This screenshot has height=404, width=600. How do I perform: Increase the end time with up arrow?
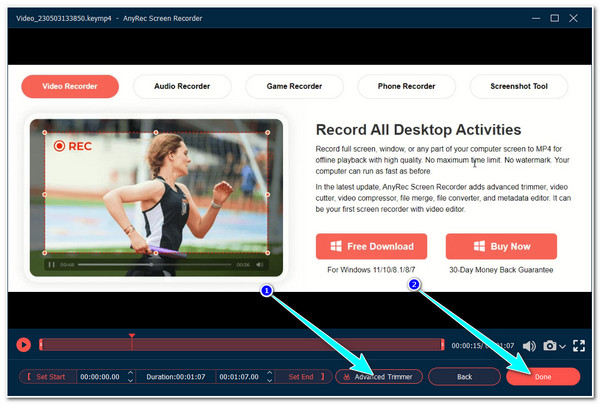tap(270, 373)
